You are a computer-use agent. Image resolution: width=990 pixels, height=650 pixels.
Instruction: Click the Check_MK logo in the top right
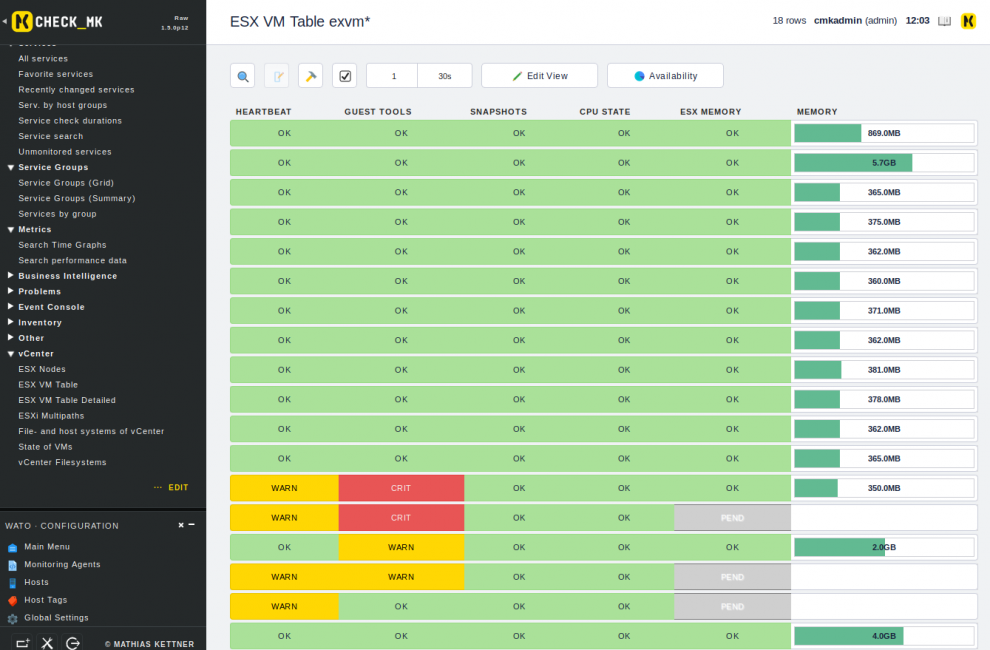point(968,20)
